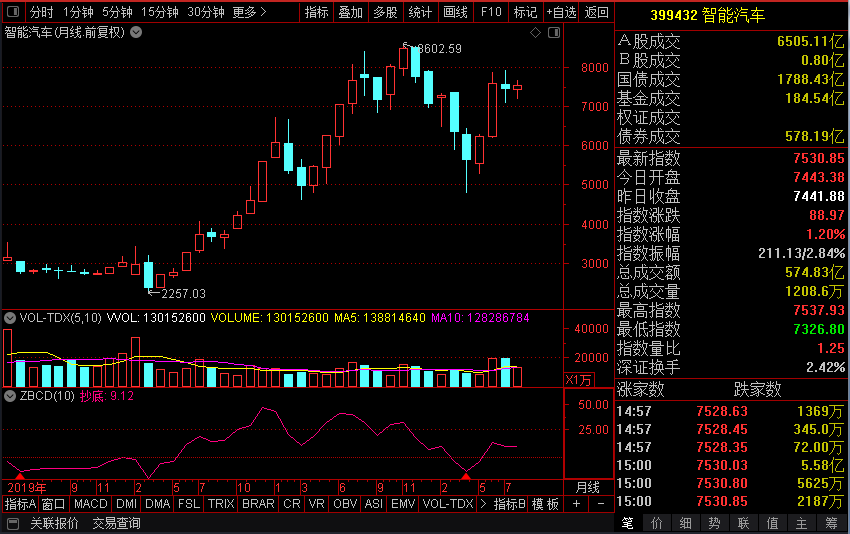
Task: Expand the ZBCD indicator dropdown arrow
Action: 9,396
